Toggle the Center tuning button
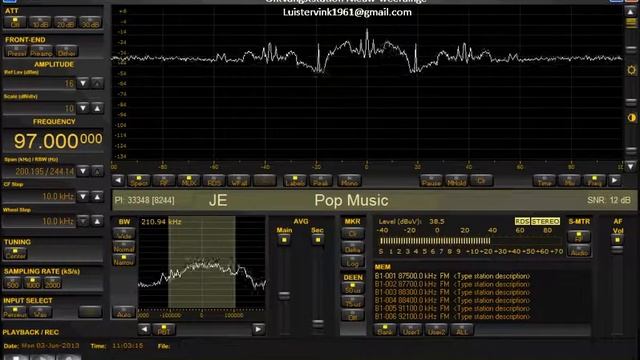Viewport: 640px width, 360px height. coord(16,253)
